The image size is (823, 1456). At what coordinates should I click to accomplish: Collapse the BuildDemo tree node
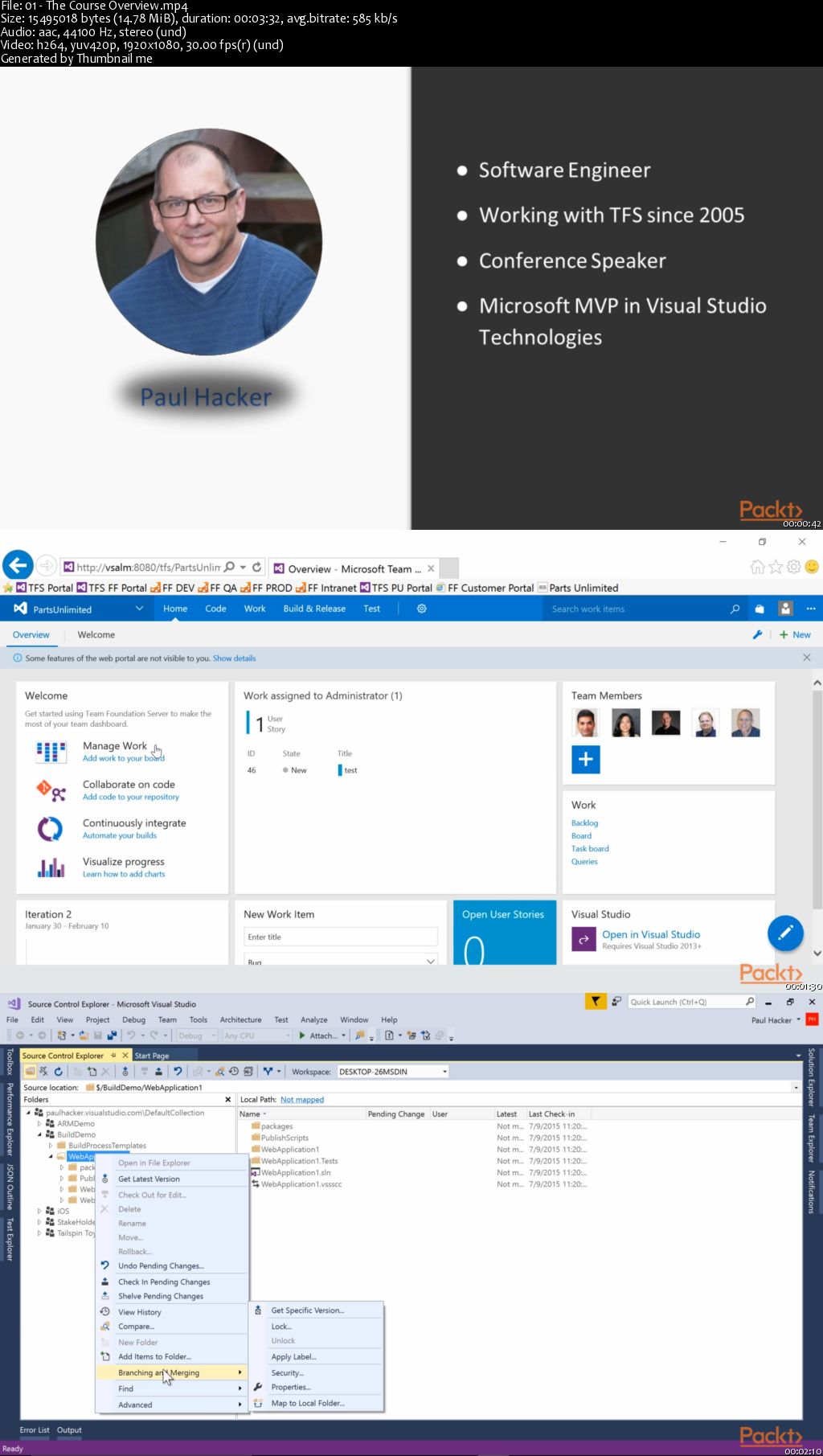coord(39,1134)
